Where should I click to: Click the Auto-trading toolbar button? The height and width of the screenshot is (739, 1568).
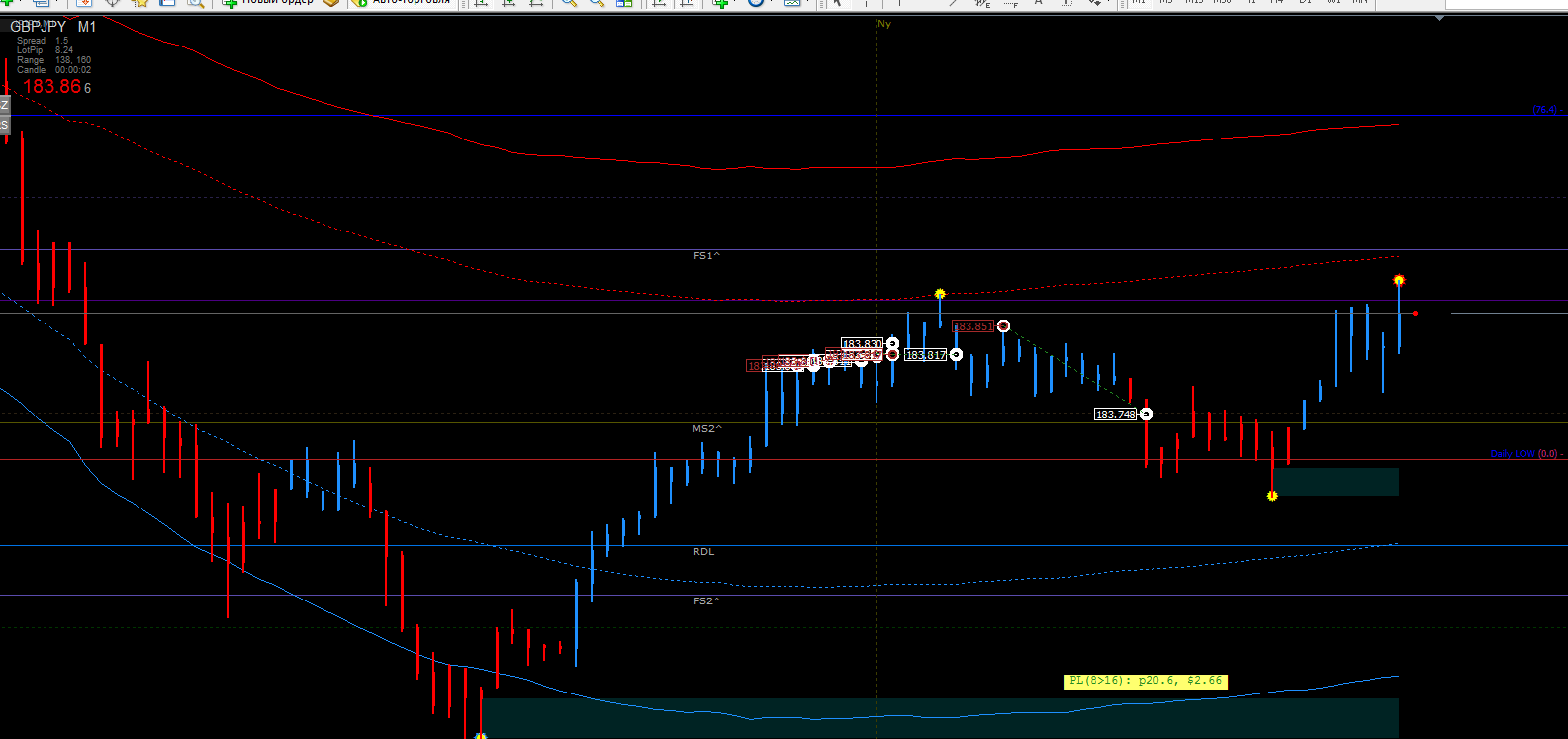[402, 4]
